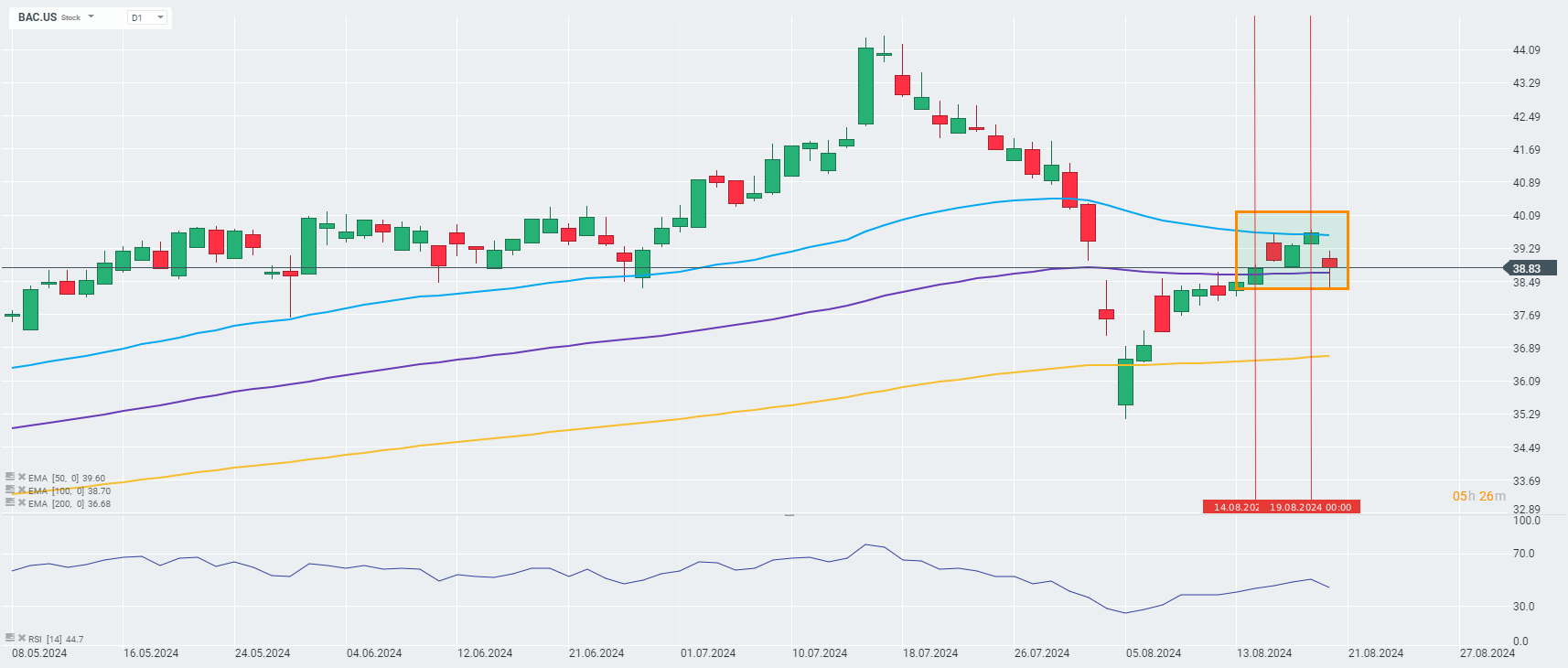Remove the EMA 200 indicator with its X

pos(22,502)
